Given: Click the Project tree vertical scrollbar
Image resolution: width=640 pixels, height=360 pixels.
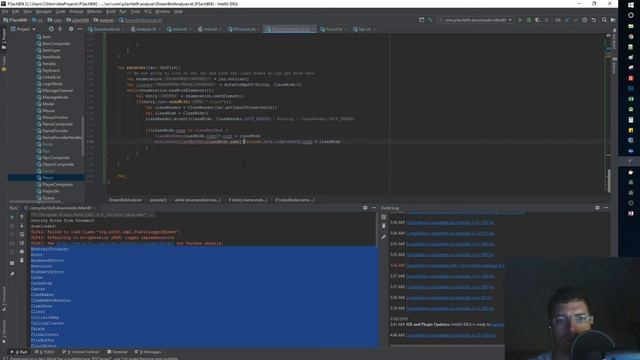Looking at the screenshot, I should click(x=83, y=136).
